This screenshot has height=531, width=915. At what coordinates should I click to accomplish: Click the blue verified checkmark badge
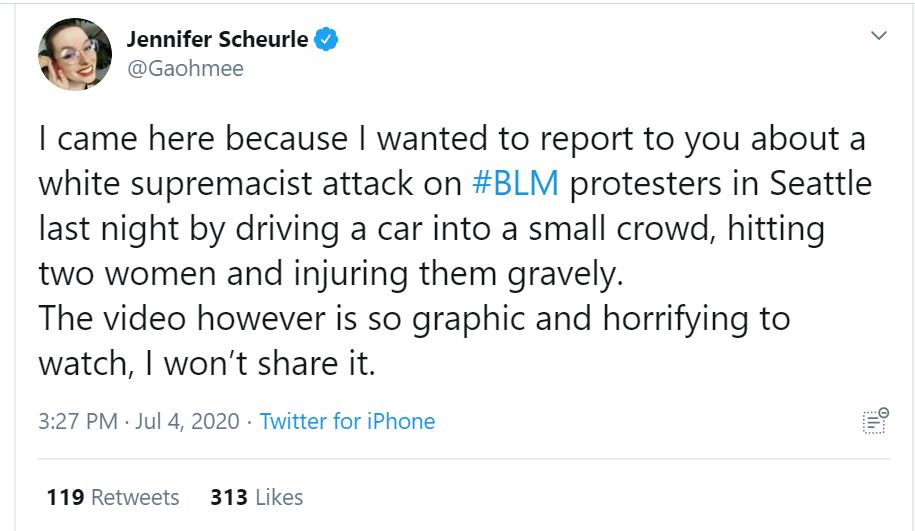pos(327,41)
